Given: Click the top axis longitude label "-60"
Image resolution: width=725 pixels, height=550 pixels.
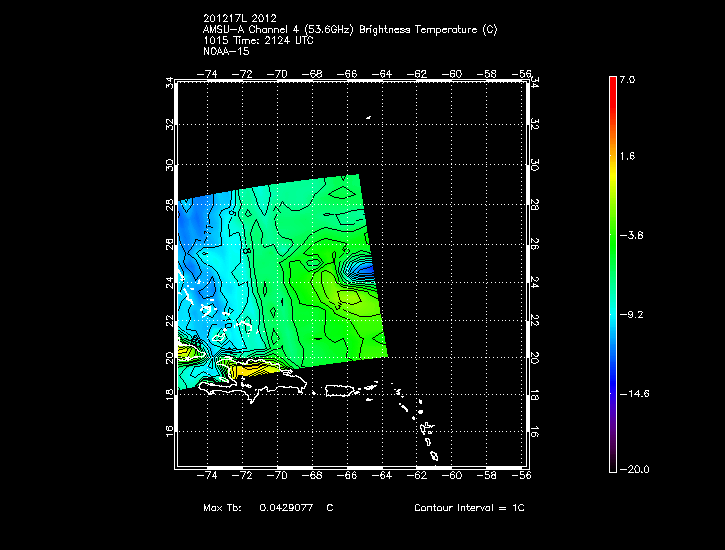Looking at the screenshot, I should click(452, 74).
